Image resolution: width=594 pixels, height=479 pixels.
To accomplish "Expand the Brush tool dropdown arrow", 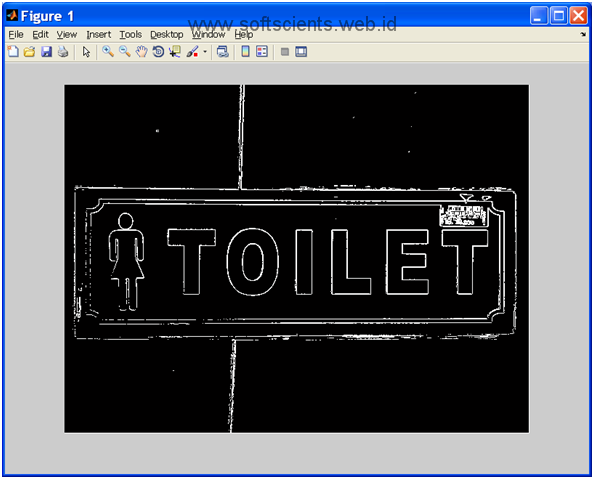I will tap(205, 52).
